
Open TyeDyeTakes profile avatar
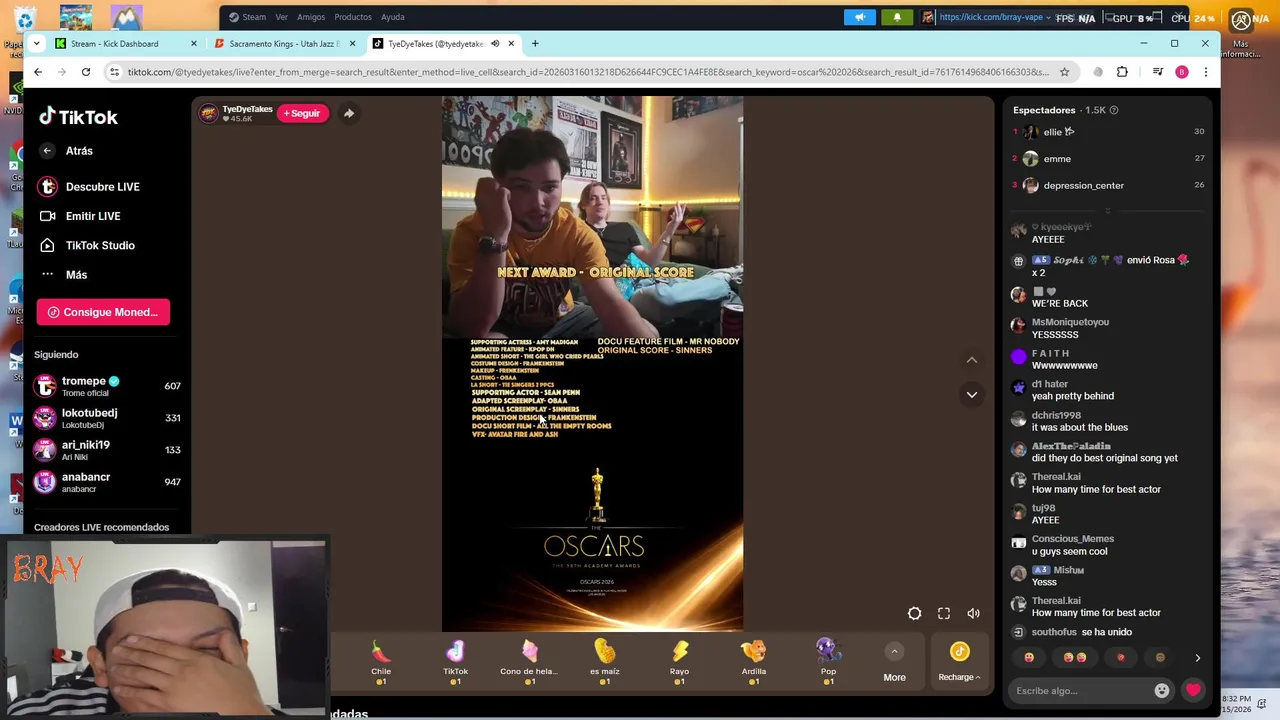click(x=209, y=113)
